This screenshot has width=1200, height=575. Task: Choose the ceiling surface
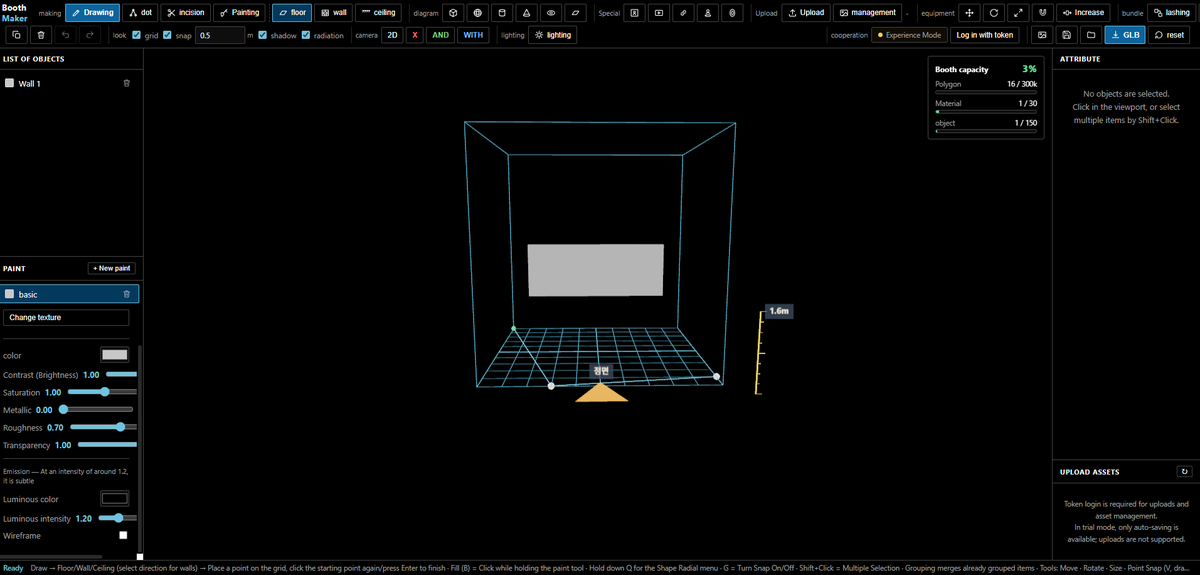pos(378,13)
